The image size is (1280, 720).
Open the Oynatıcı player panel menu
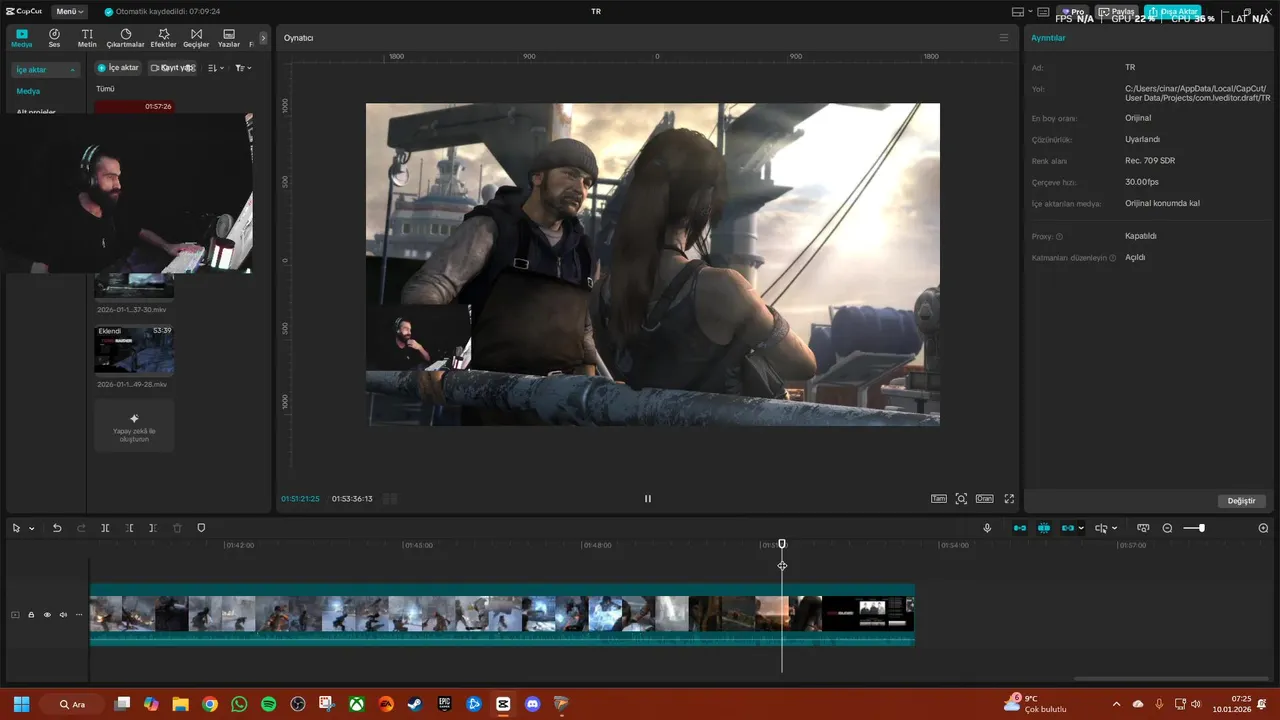click(x=1004, y=38)
